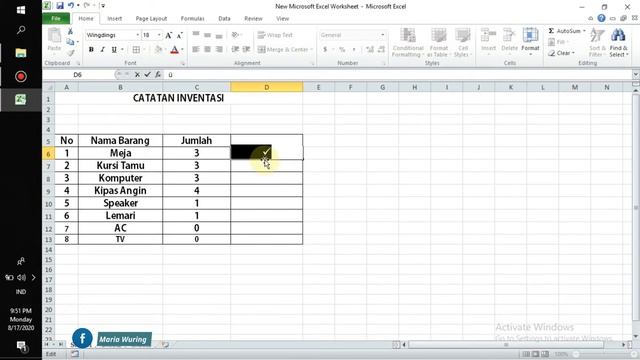Click column D header

[267, 87]
